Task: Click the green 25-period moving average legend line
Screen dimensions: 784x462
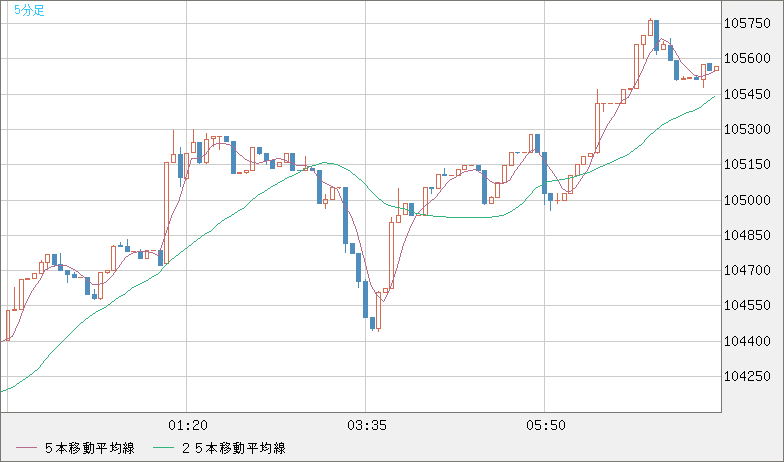Action: tap(163, 448)
